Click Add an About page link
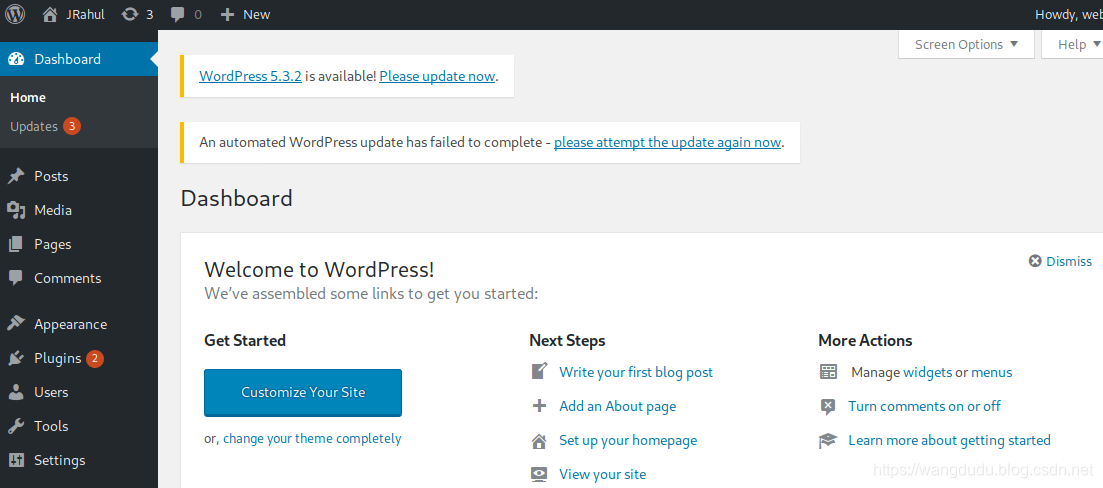The image size is (1103, 488). tap(618, 406)
